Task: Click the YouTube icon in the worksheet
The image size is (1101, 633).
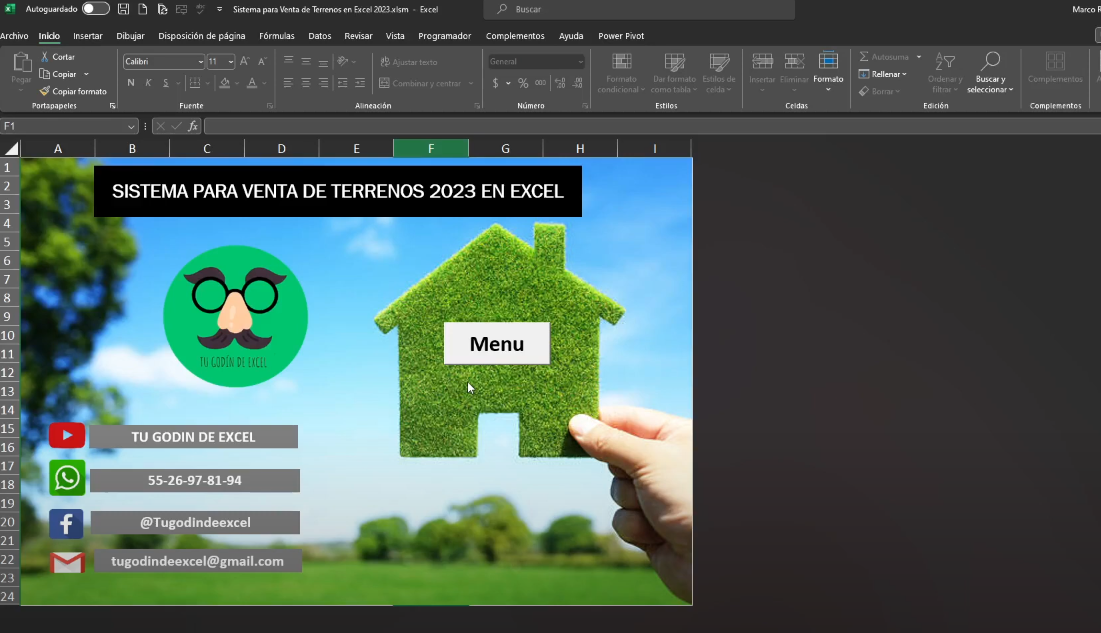Action: (x=66, y=435)
